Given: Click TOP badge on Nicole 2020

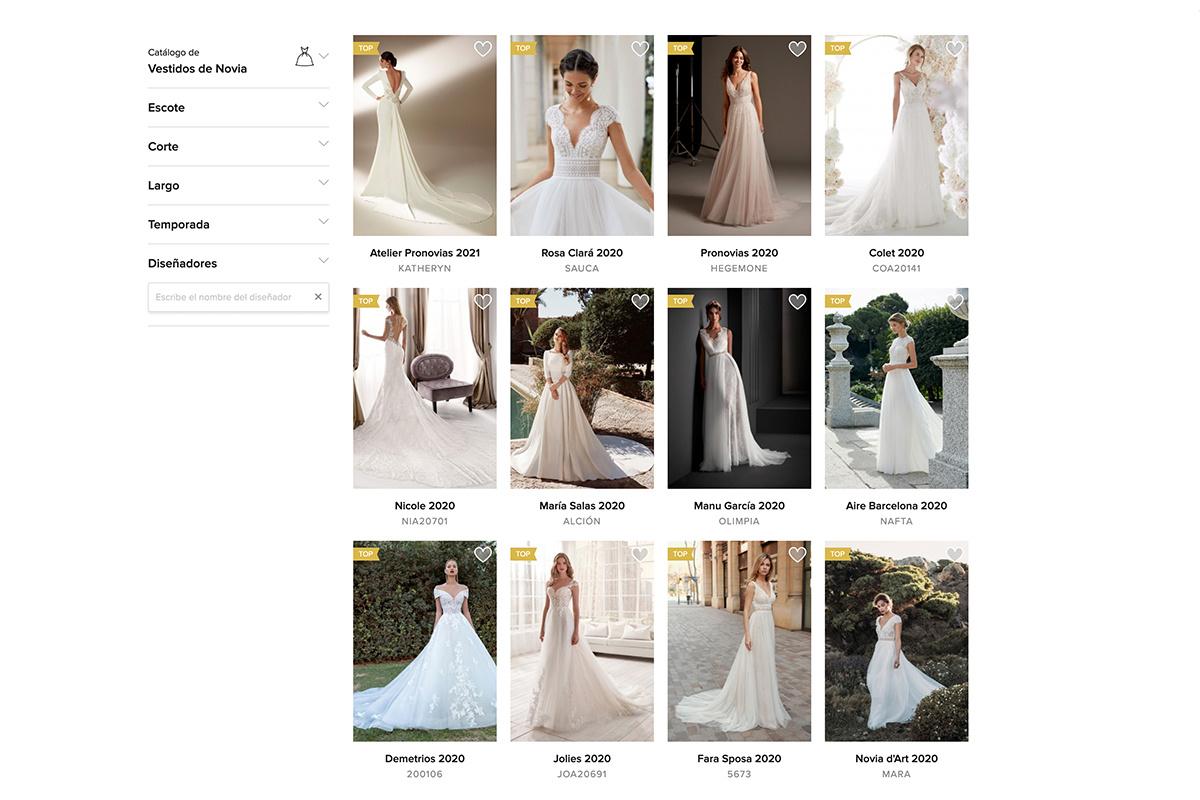Looking at the screenshot, I should [x=366, y=301].
